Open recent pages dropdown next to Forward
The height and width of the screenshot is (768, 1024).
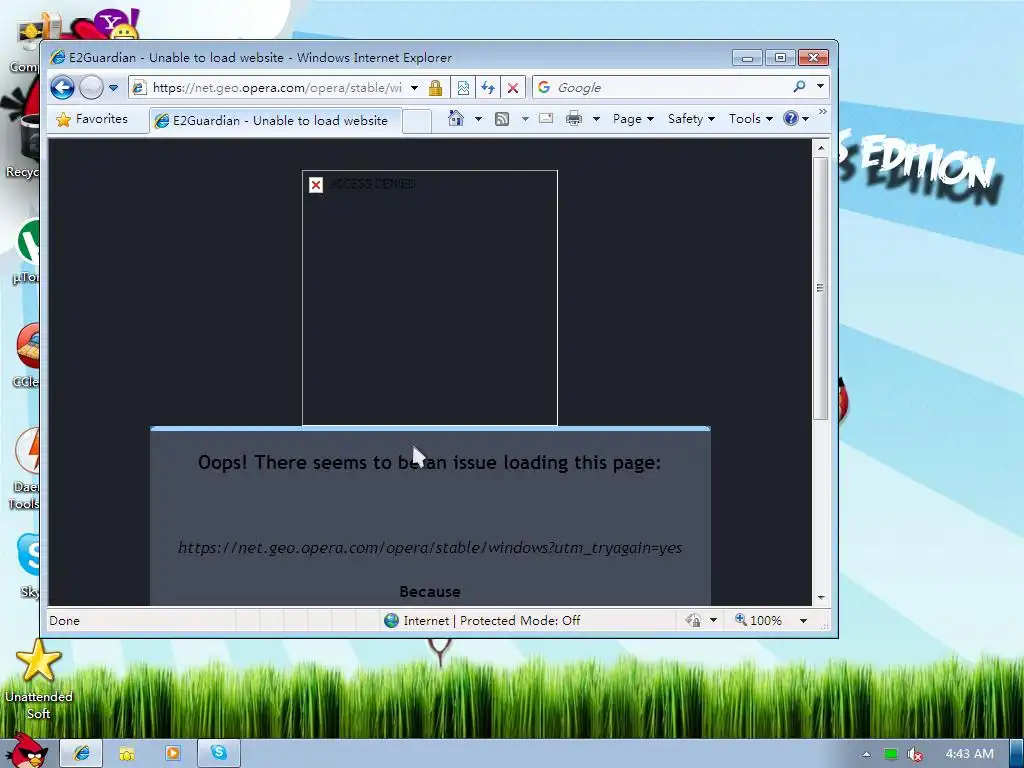113,88
